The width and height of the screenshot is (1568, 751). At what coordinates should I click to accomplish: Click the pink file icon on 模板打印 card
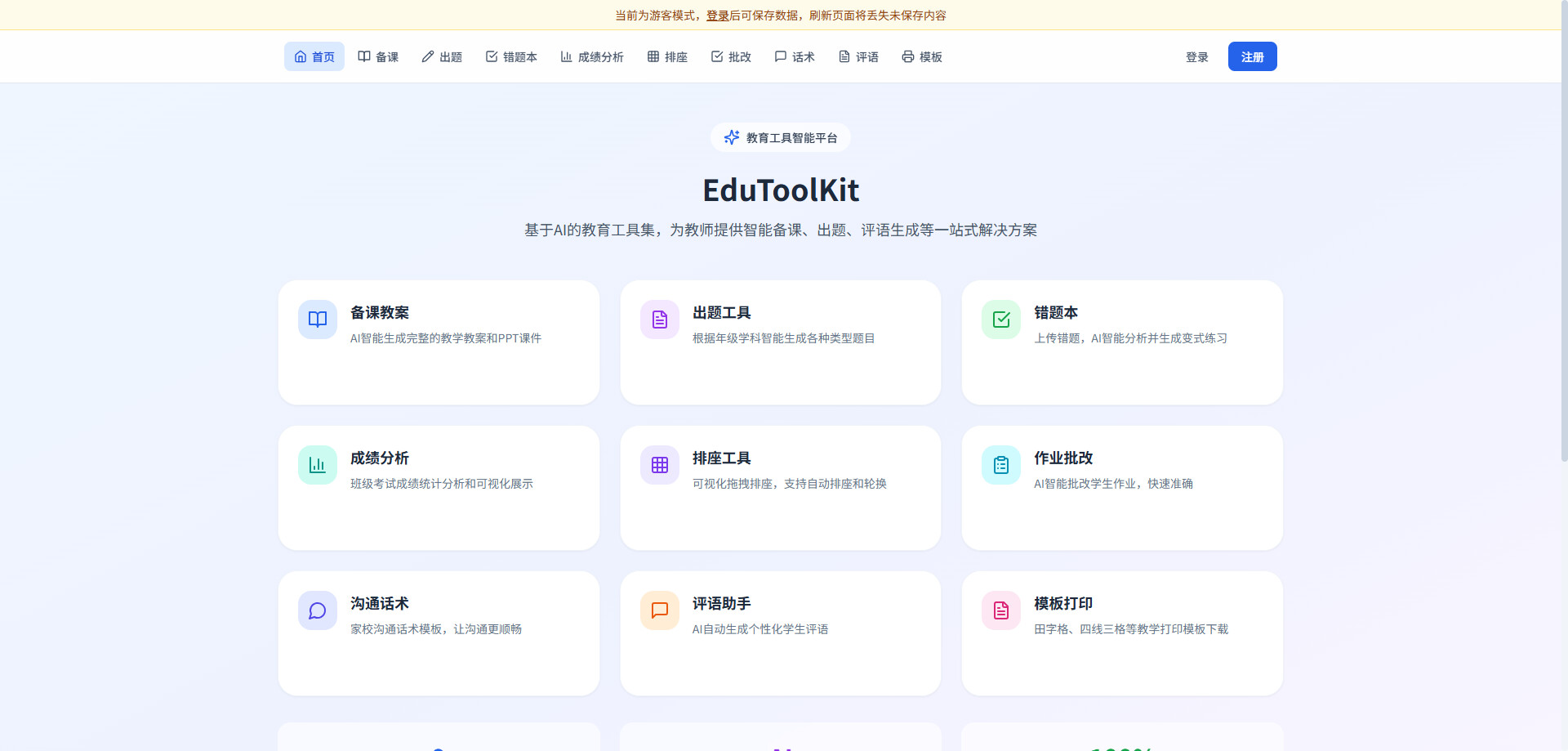pos(1001,610)
